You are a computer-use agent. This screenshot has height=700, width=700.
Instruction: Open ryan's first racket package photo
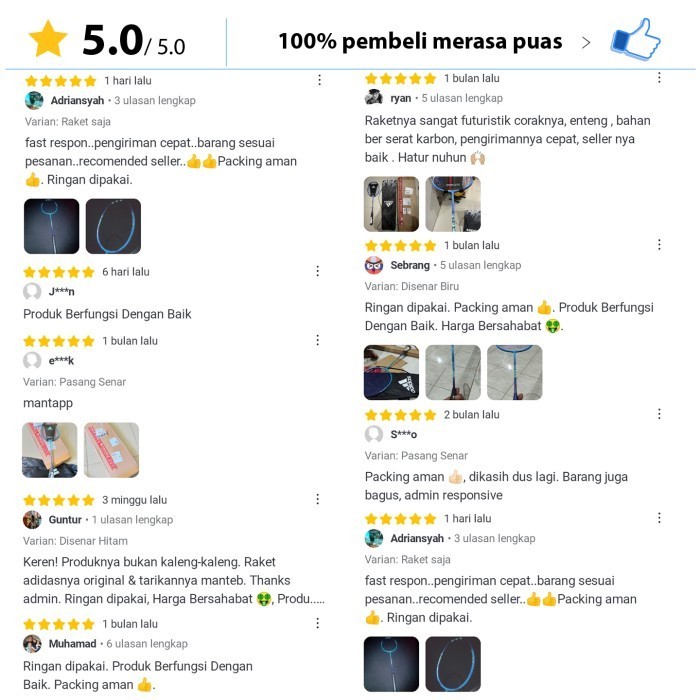point(392,204)
